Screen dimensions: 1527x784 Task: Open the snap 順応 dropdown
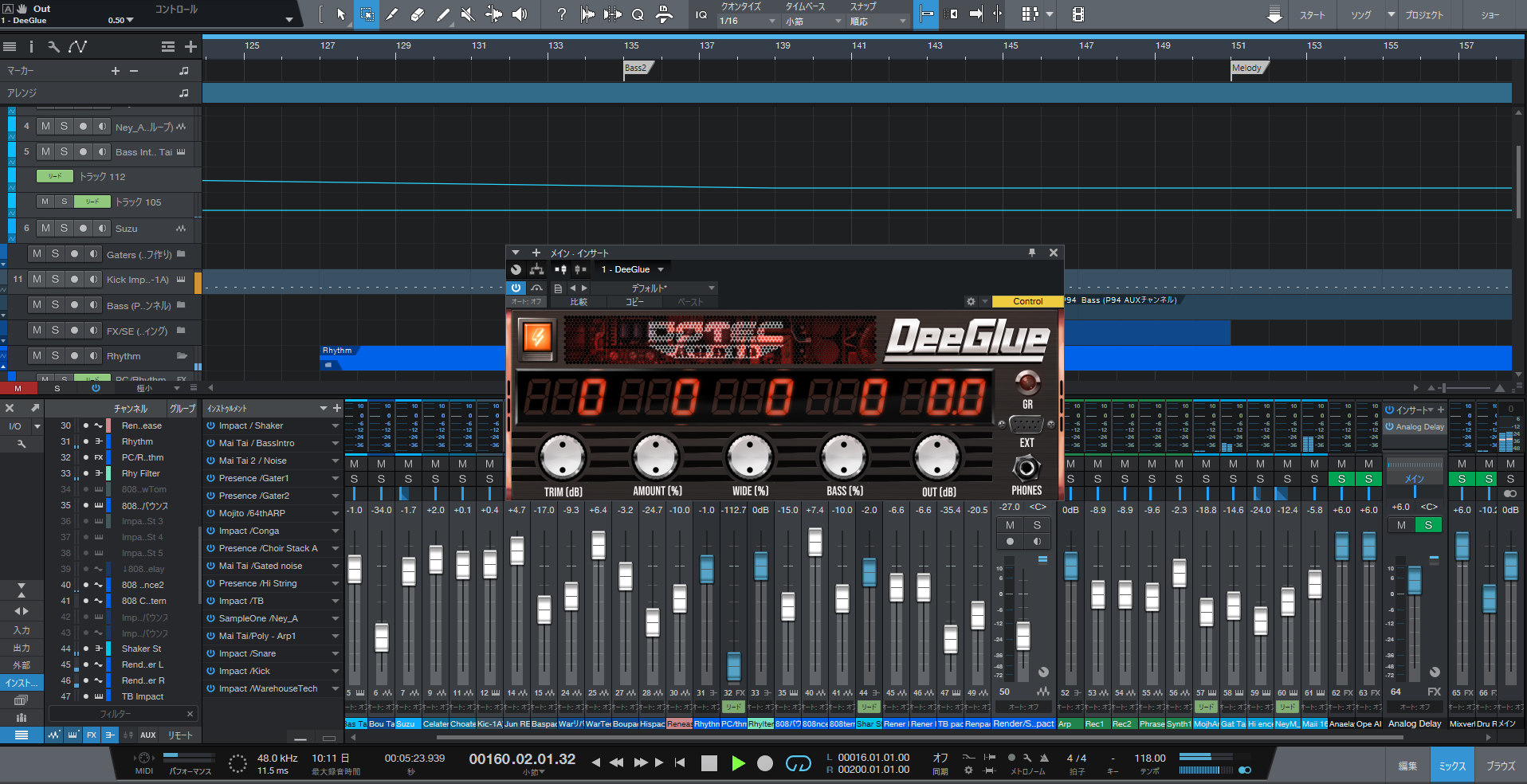878,21
